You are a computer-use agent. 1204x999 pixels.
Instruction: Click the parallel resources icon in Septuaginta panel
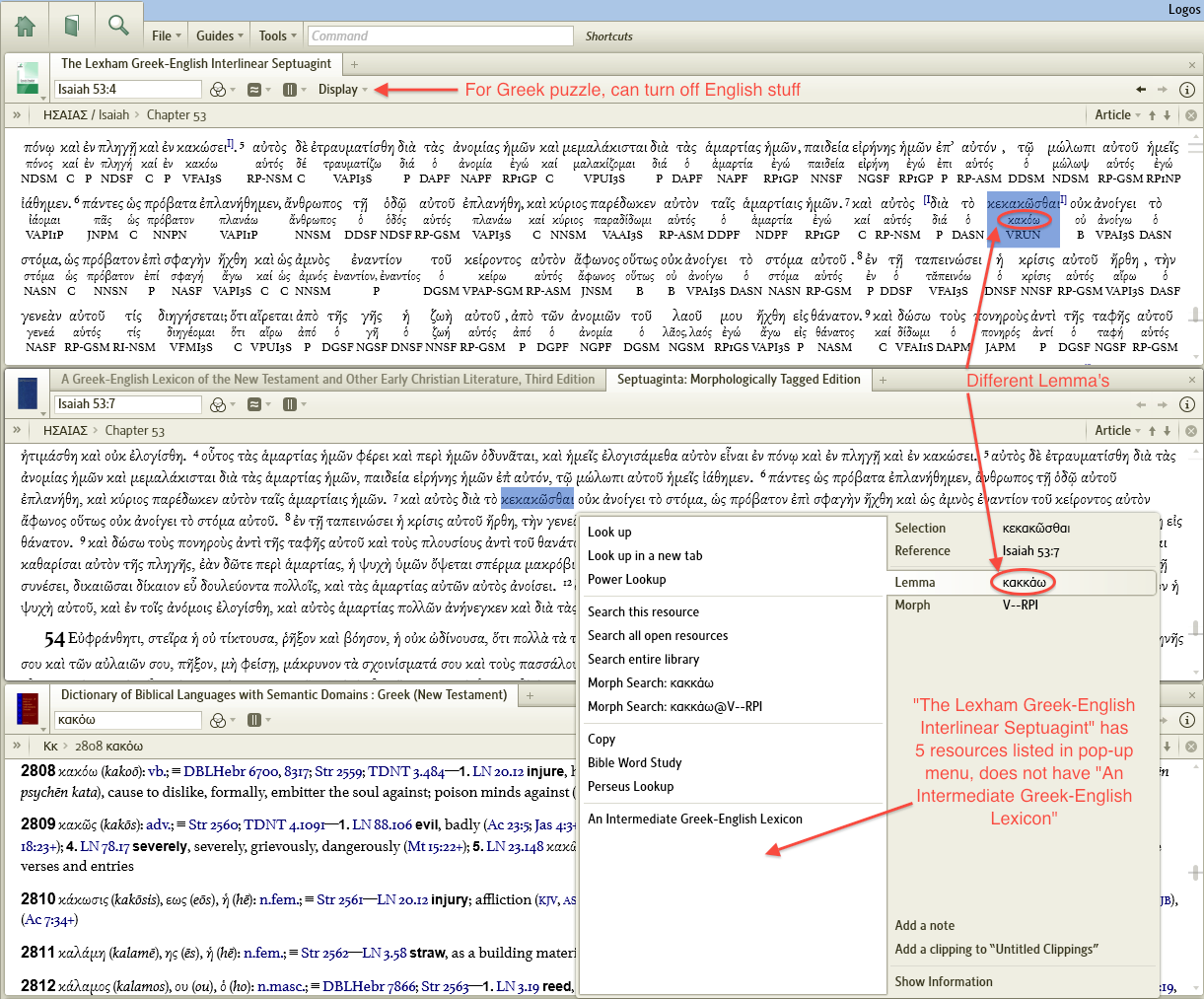click(x=254, y=404)
